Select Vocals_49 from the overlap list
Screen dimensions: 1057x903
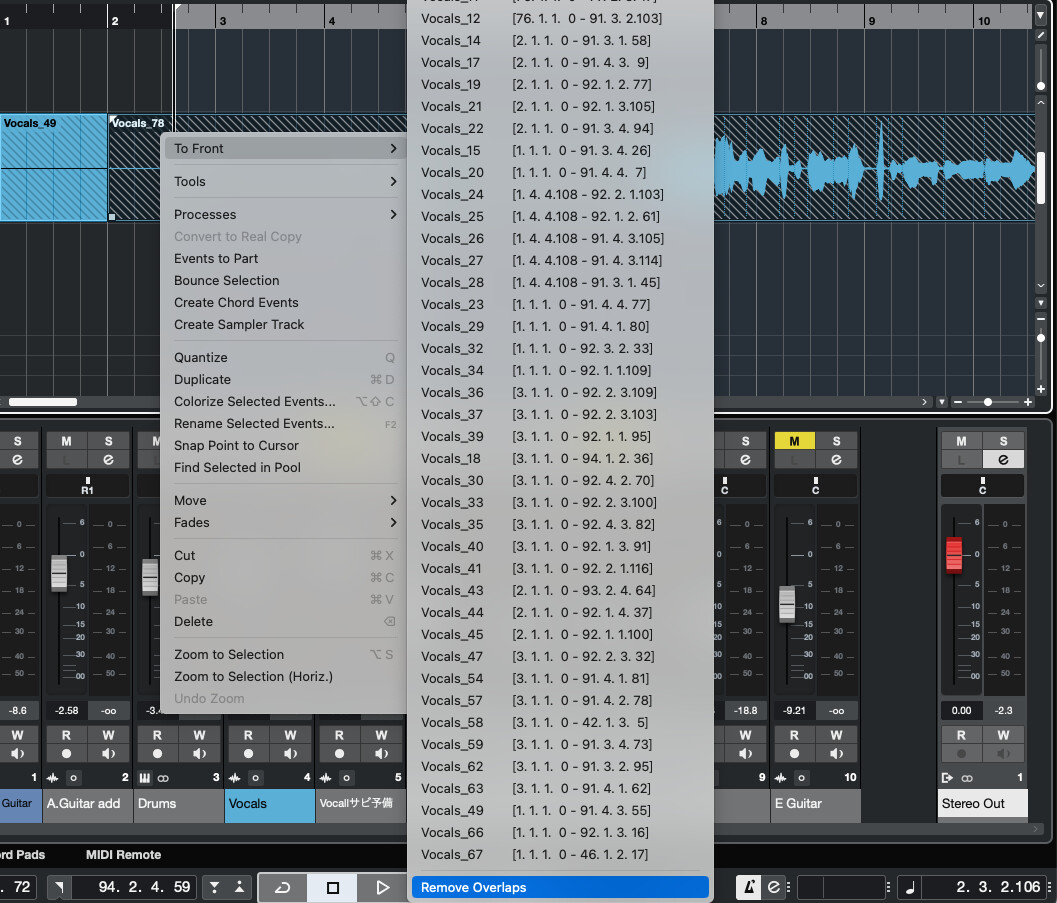[453, 810]
